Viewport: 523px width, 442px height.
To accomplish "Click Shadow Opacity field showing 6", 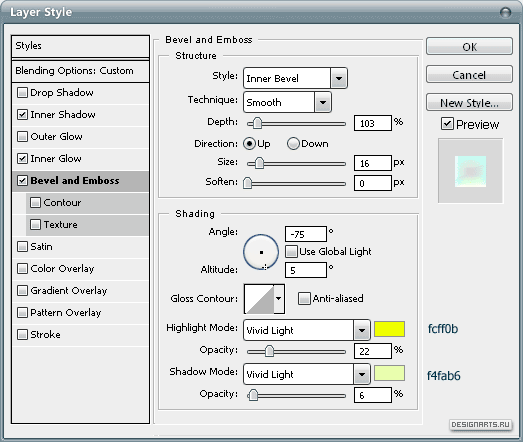I will pos(373,395).
